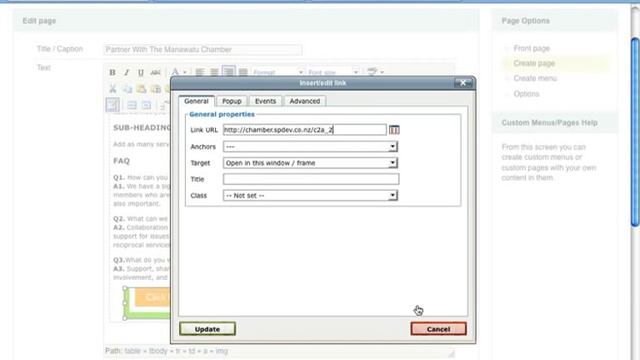
Task: Switch to the Advanced tab
Action: 304,101
